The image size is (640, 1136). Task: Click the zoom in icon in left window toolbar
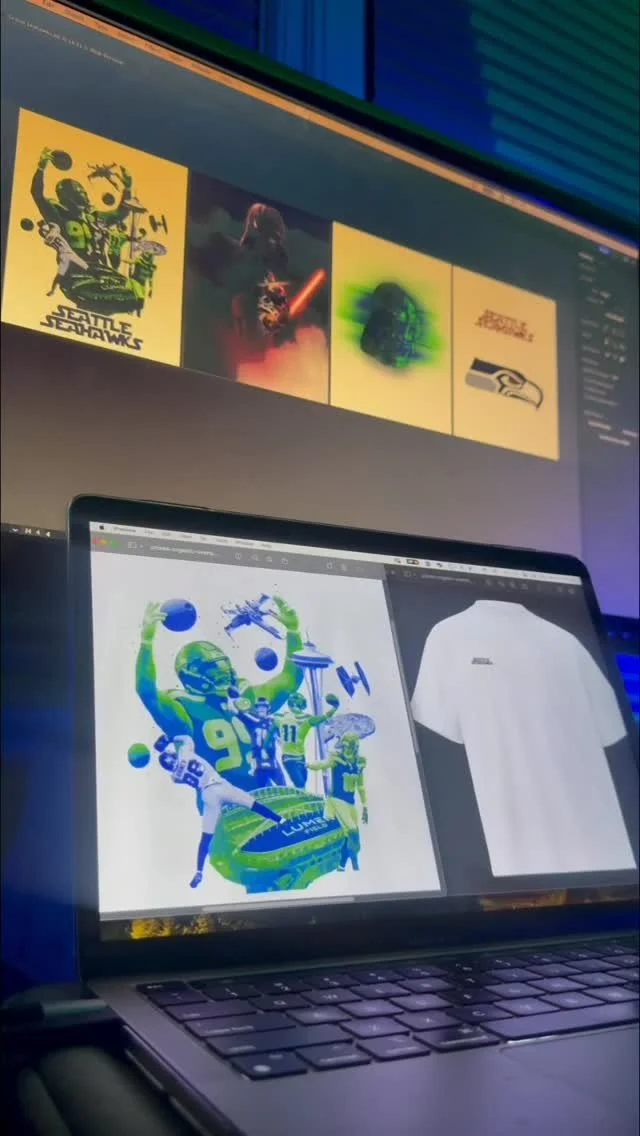coord(269,559)
